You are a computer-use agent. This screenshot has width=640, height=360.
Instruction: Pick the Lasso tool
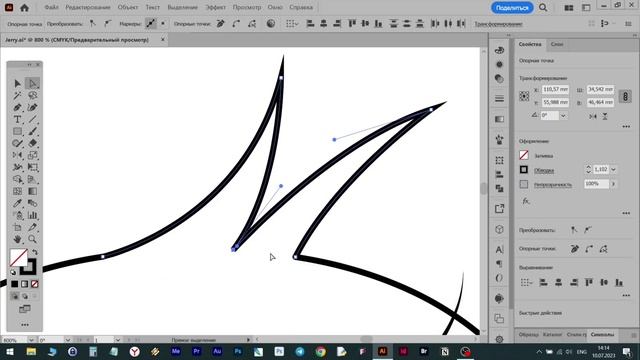tap(33, 96)
